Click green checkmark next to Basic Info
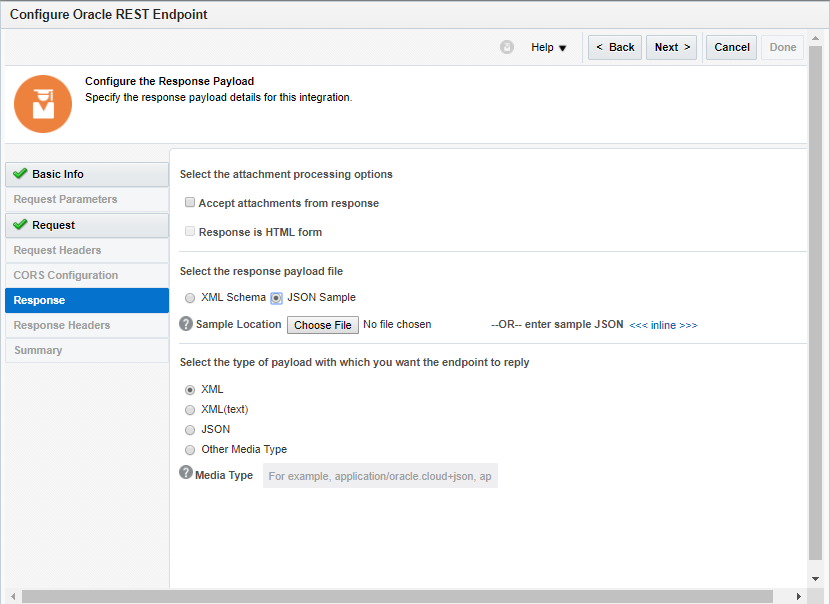Image resolution: width=830 pixels, height=604 pixels. tap(19, 174)
